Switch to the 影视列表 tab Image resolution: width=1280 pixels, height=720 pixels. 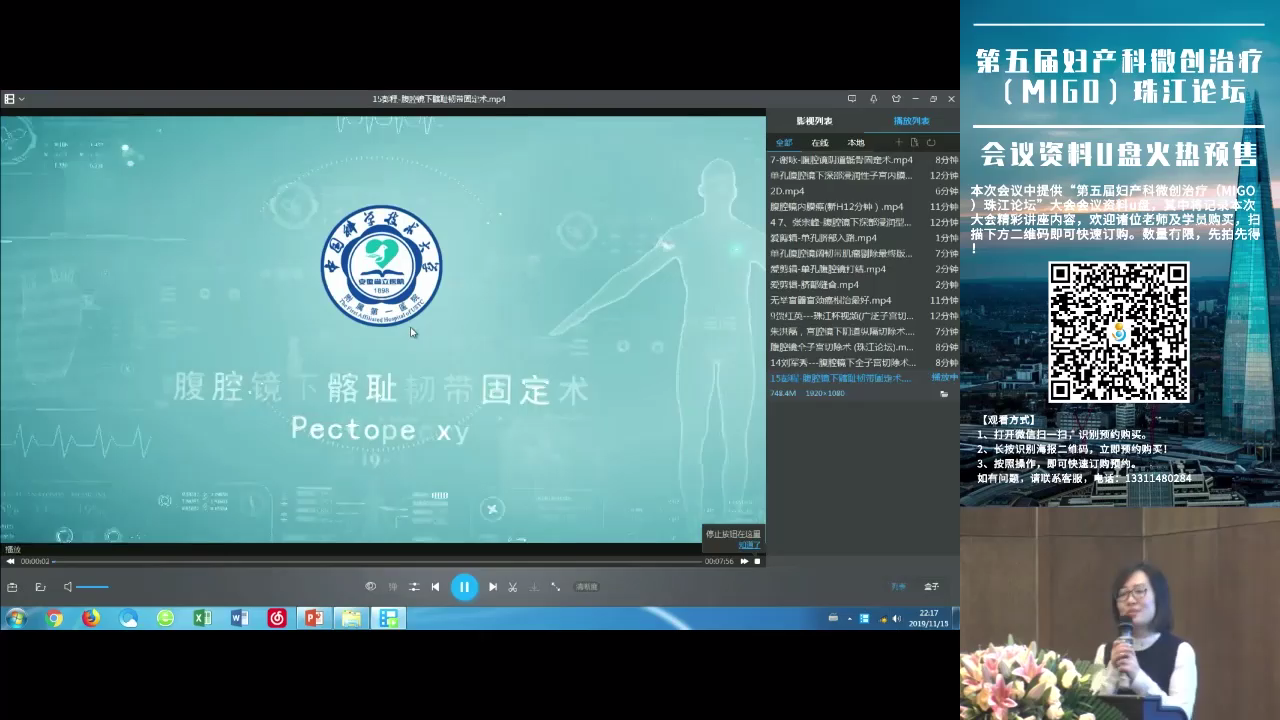(814, 121)
